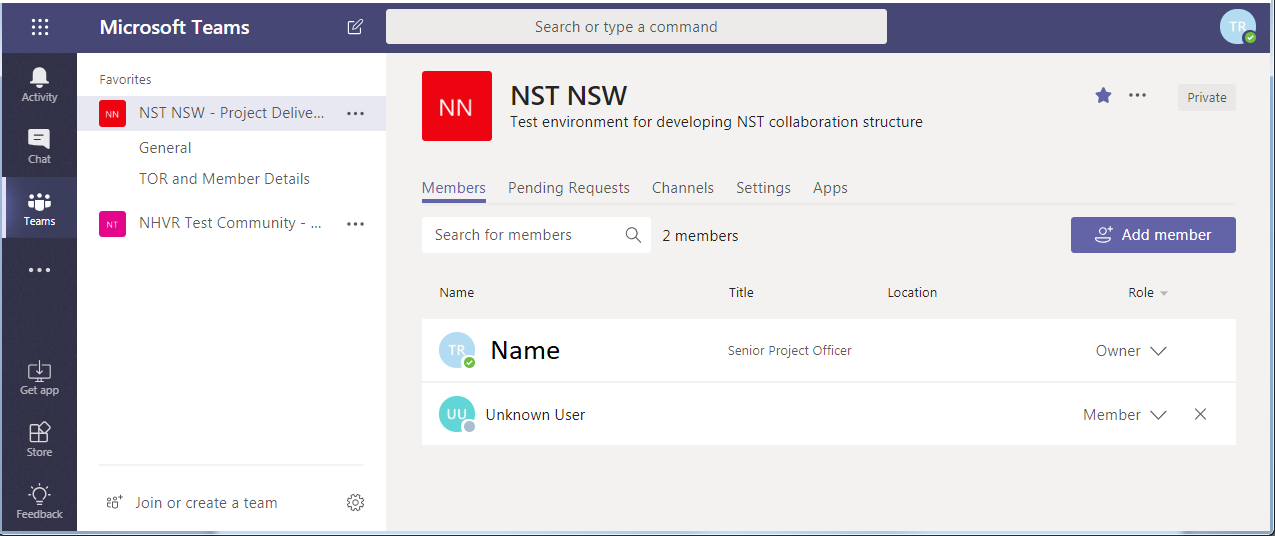Click the large Name member label

pos(525,350)
